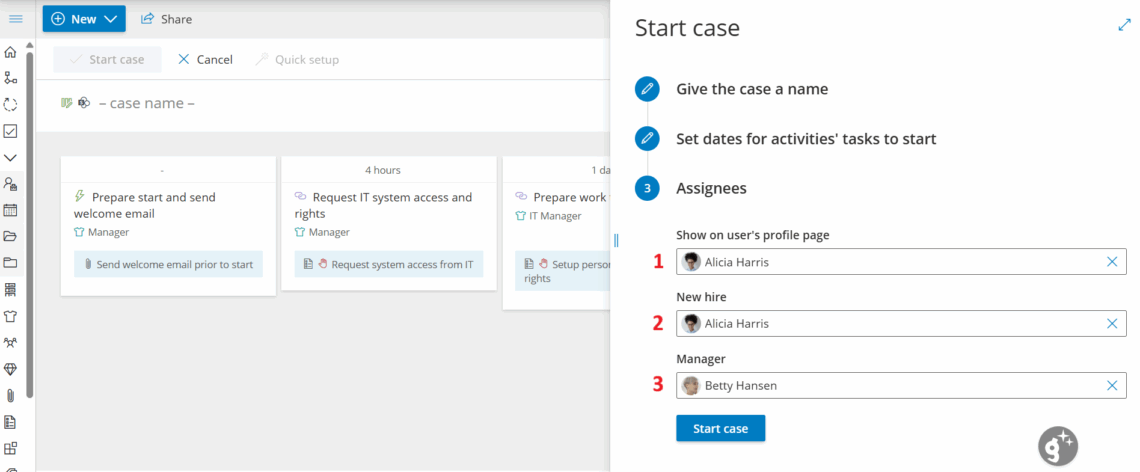
Task: Click the Share toolbar button
Action: [x=166, y=19]
